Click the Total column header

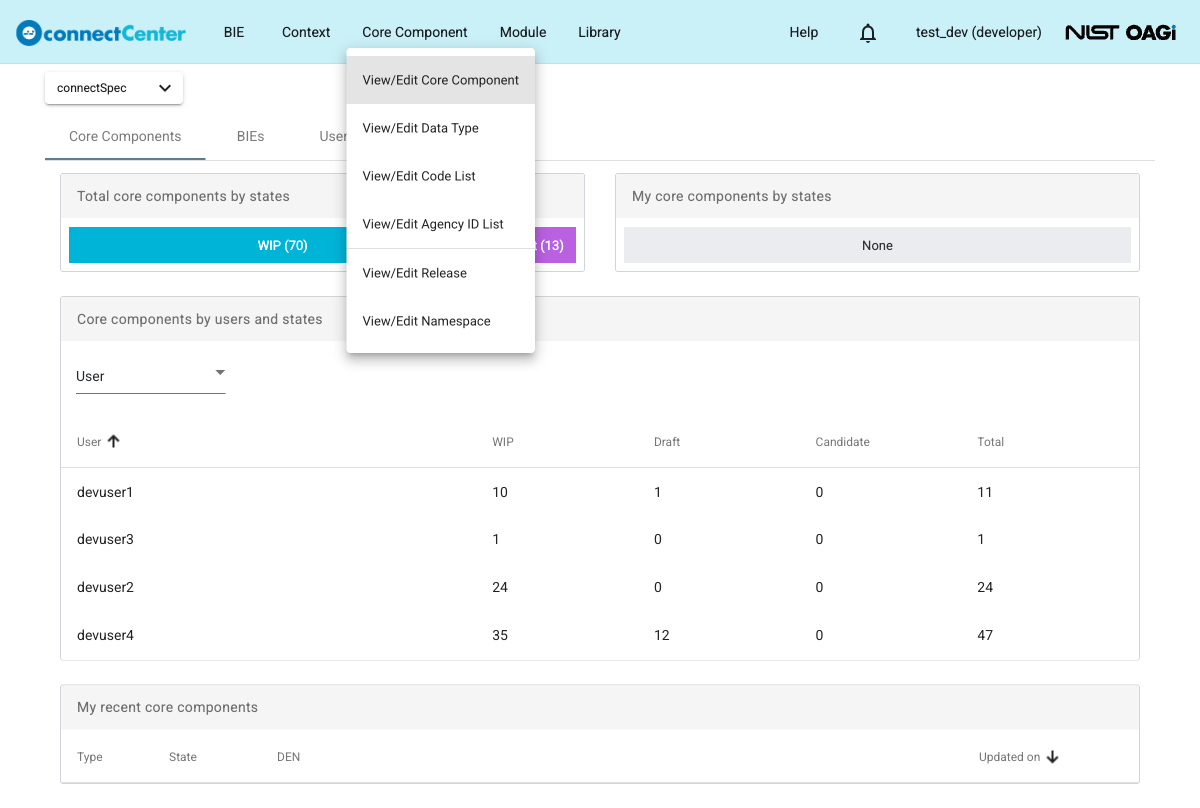991,442
